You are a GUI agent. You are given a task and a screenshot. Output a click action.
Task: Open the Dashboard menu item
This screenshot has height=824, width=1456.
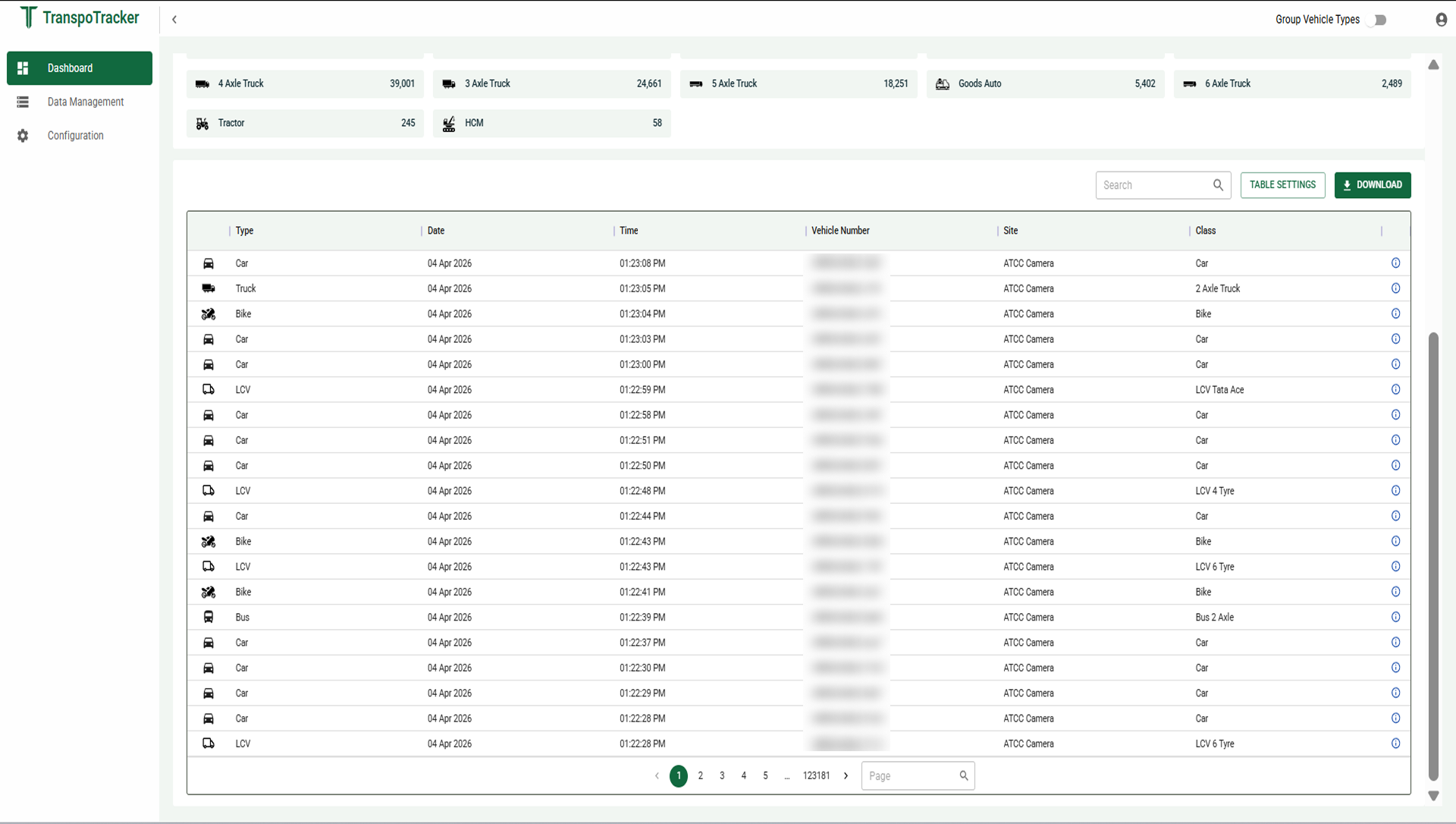(80, 68)
